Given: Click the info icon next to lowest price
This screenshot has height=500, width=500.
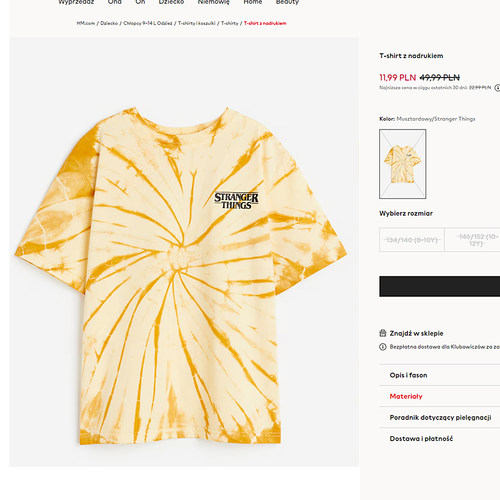Looking at the screenshot, I should [x=497, y=88].
